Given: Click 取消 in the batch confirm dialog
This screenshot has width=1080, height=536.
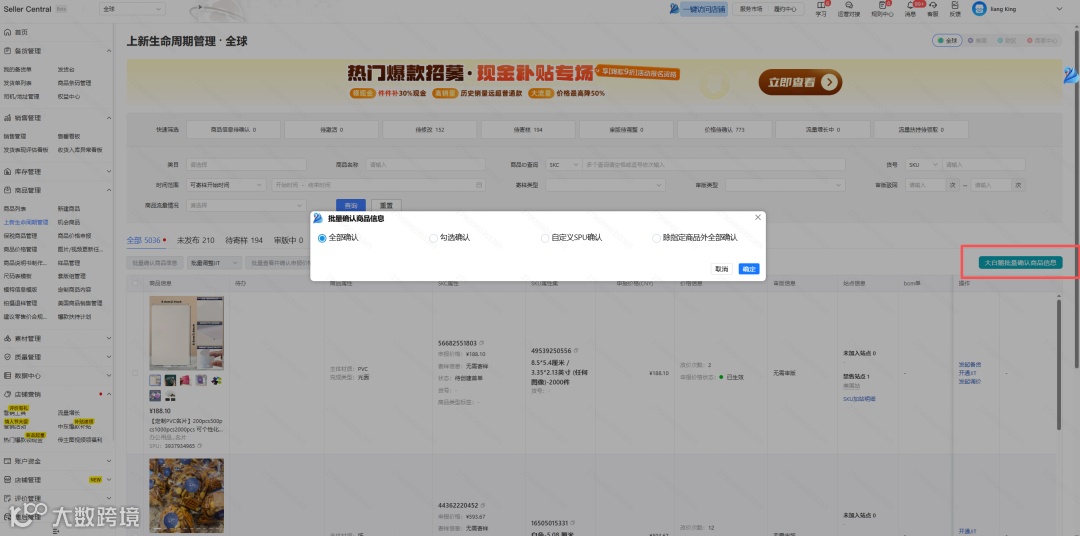Looking at the screenshot, I should tap(722, 269).
